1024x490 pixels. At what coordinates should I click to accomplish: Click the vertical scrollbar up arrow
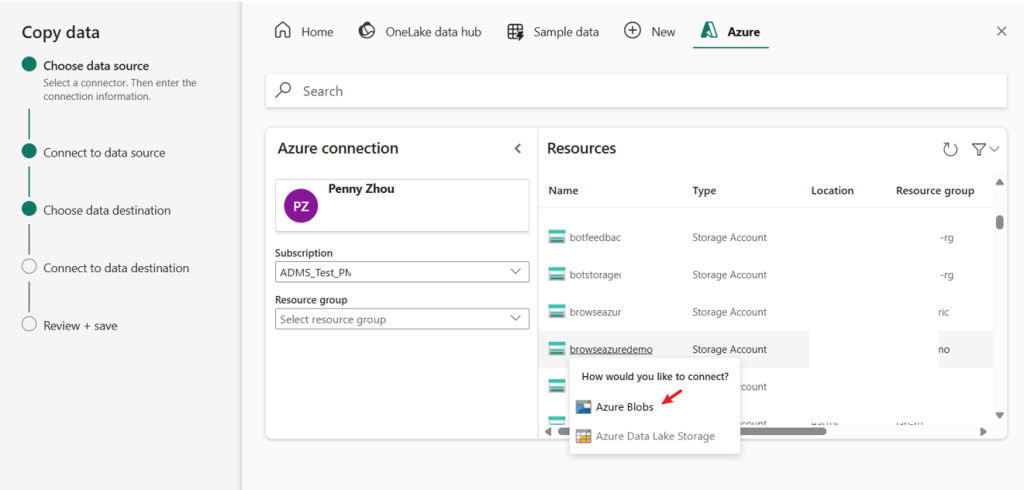coord(999,182)
